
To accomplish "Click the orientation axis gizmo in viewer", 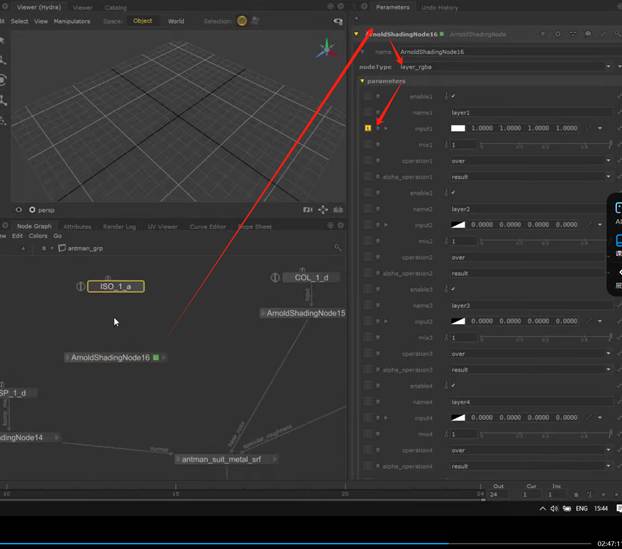I will [326, 48].
